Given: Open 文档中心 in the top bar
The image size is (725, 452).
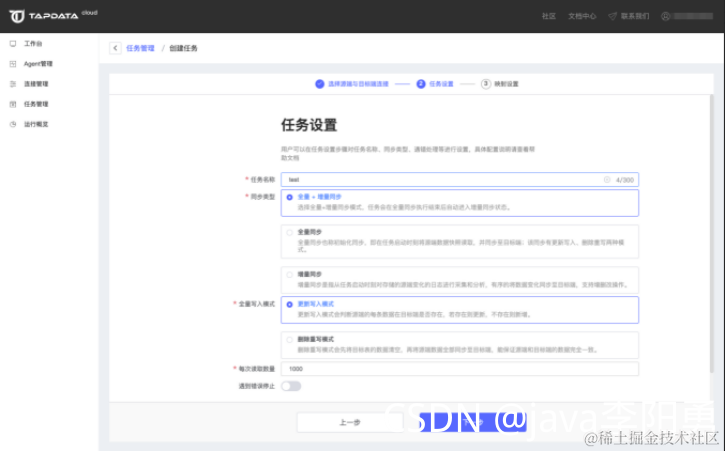Looking at the screenshot, I should click(582, 16).
